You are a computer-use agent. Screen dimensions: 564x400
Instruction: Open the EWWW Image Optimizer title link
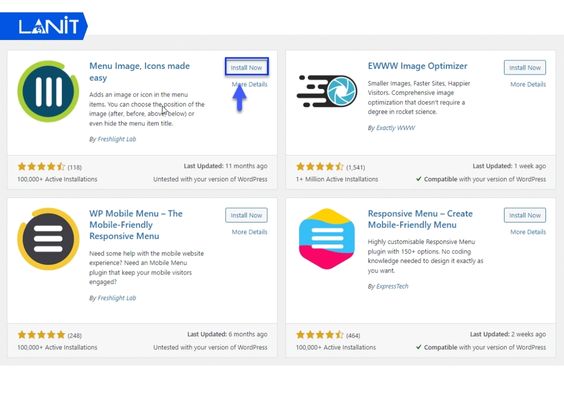[417, 66]
